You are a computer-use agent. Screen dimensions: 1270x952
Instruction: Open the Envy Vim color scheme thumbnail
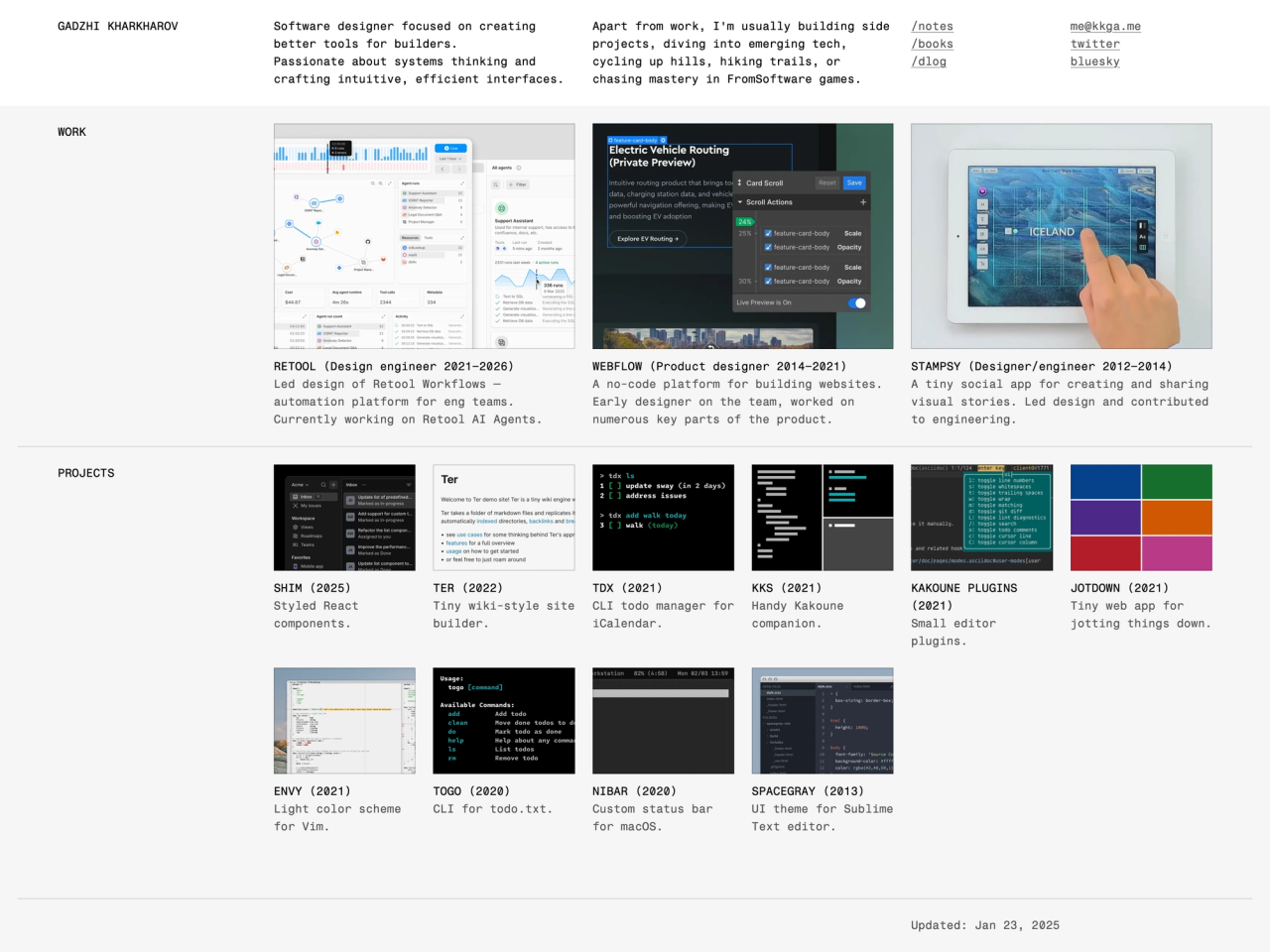click(344, 721)
